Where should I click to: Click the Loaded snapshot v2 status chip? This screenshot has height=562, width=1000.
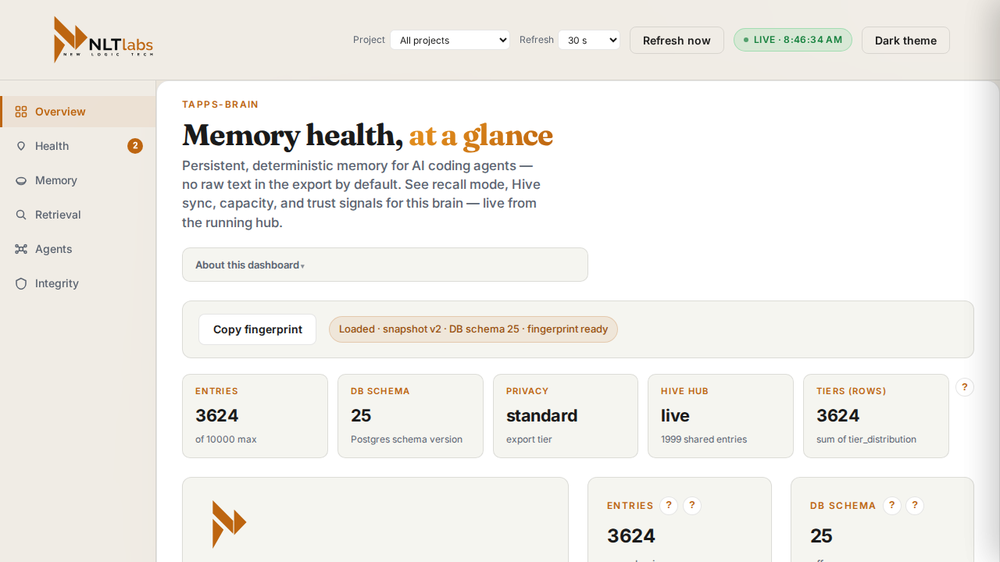click(x=473, y=329)
